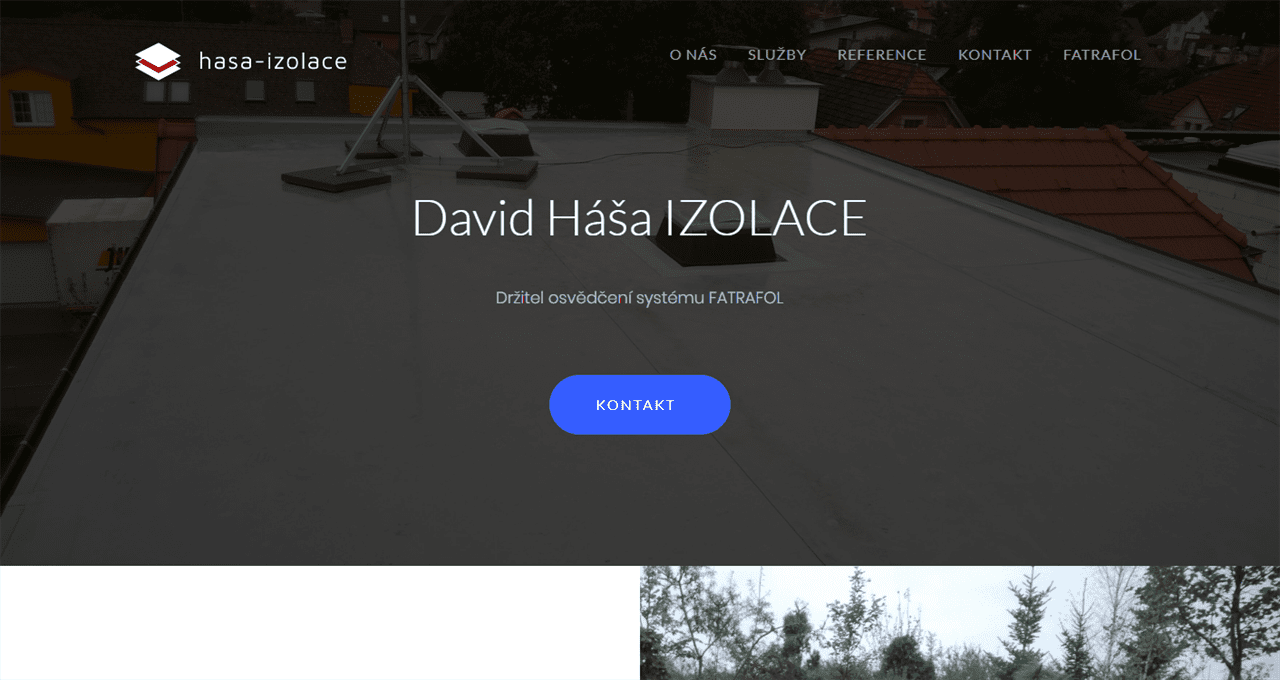This screenshot has width=1280, height=680.
Task: Click the blue KONTAKT button
Action: point(640,405)
